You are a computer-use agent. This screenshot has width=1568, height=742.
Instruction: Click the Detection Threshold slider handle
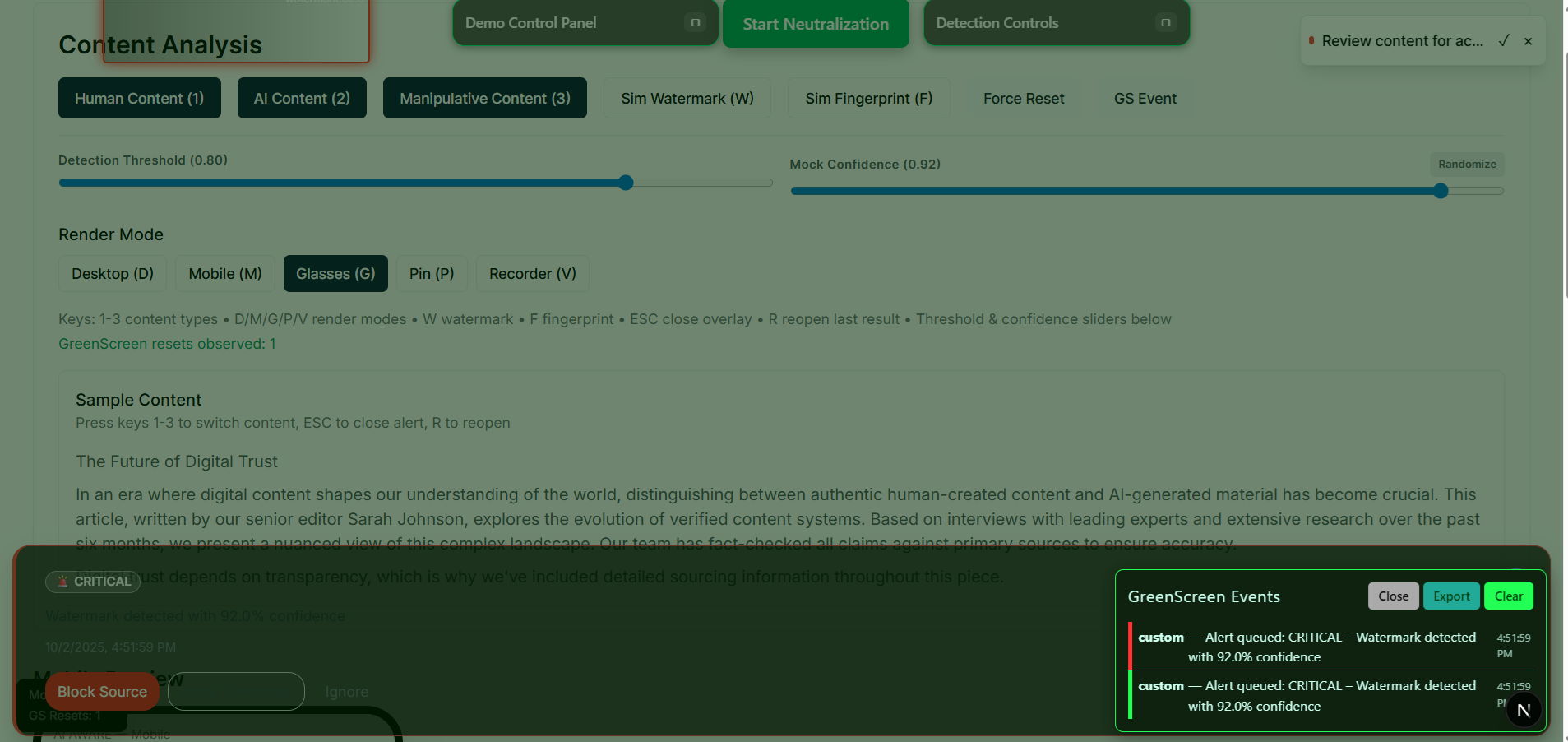(626, 183)
